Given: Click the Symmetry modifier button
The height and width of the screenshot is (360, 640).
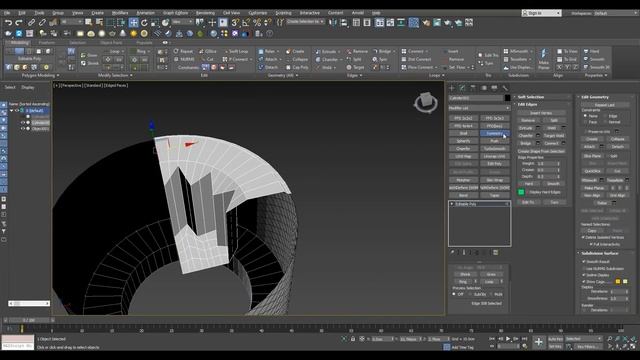Looking at the screenshot, I should (x=495, y=133).
